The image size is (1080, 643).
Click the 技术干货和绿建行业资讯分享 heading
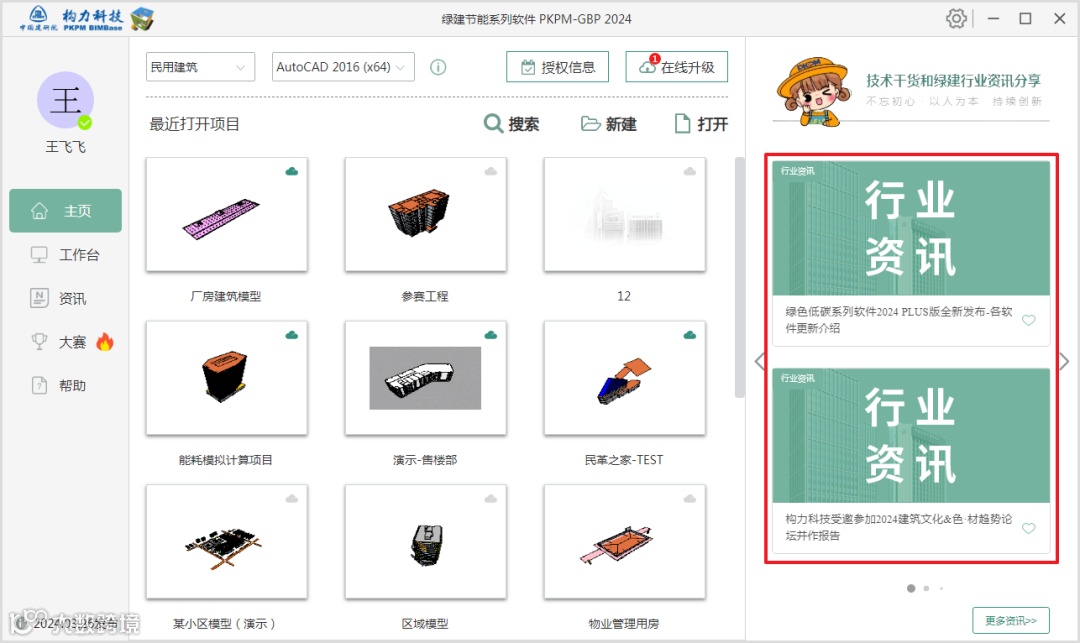click(x=953, y=81)
